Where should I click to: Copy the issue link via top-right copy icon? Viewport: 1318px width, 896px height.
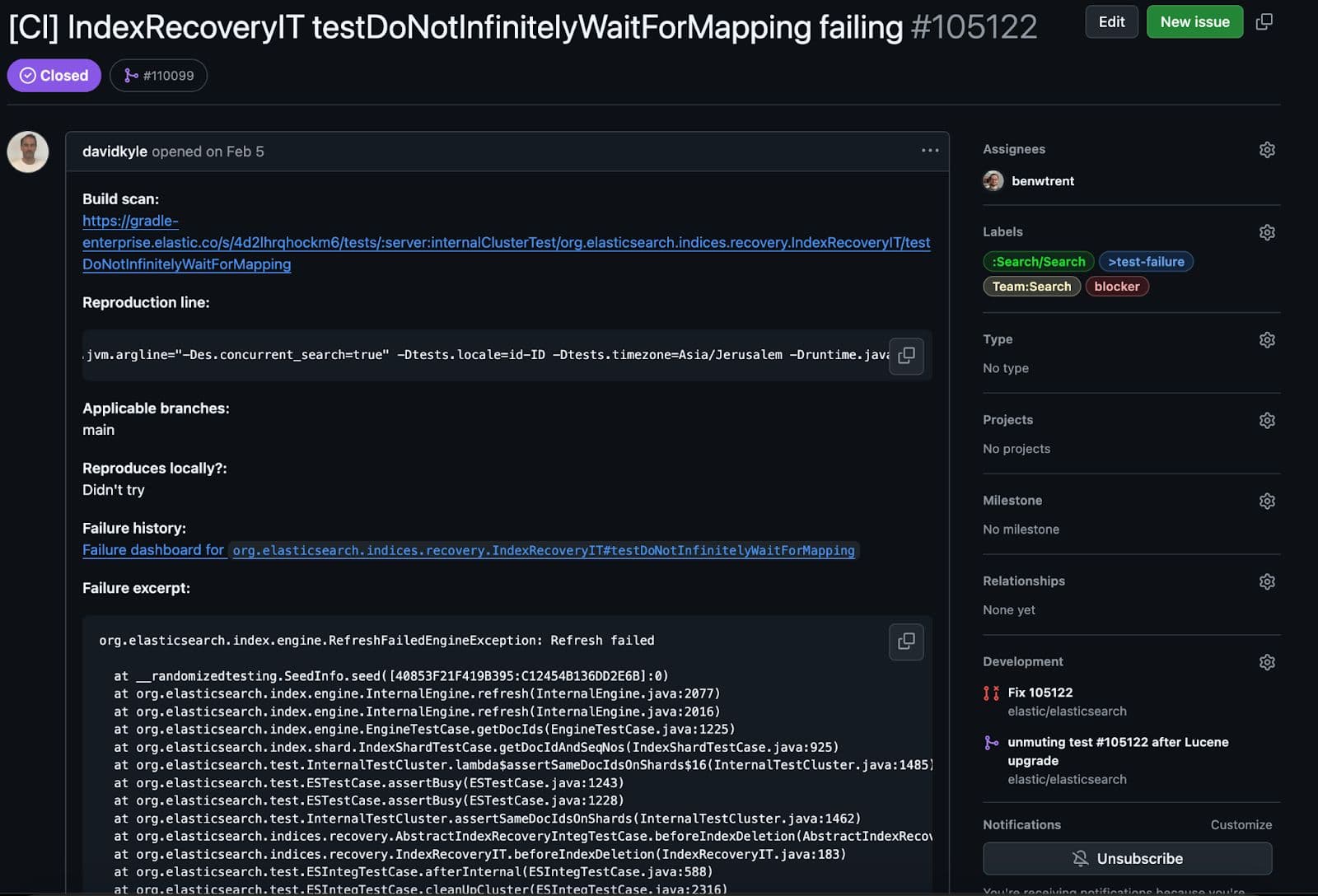tap(1263, 22)
